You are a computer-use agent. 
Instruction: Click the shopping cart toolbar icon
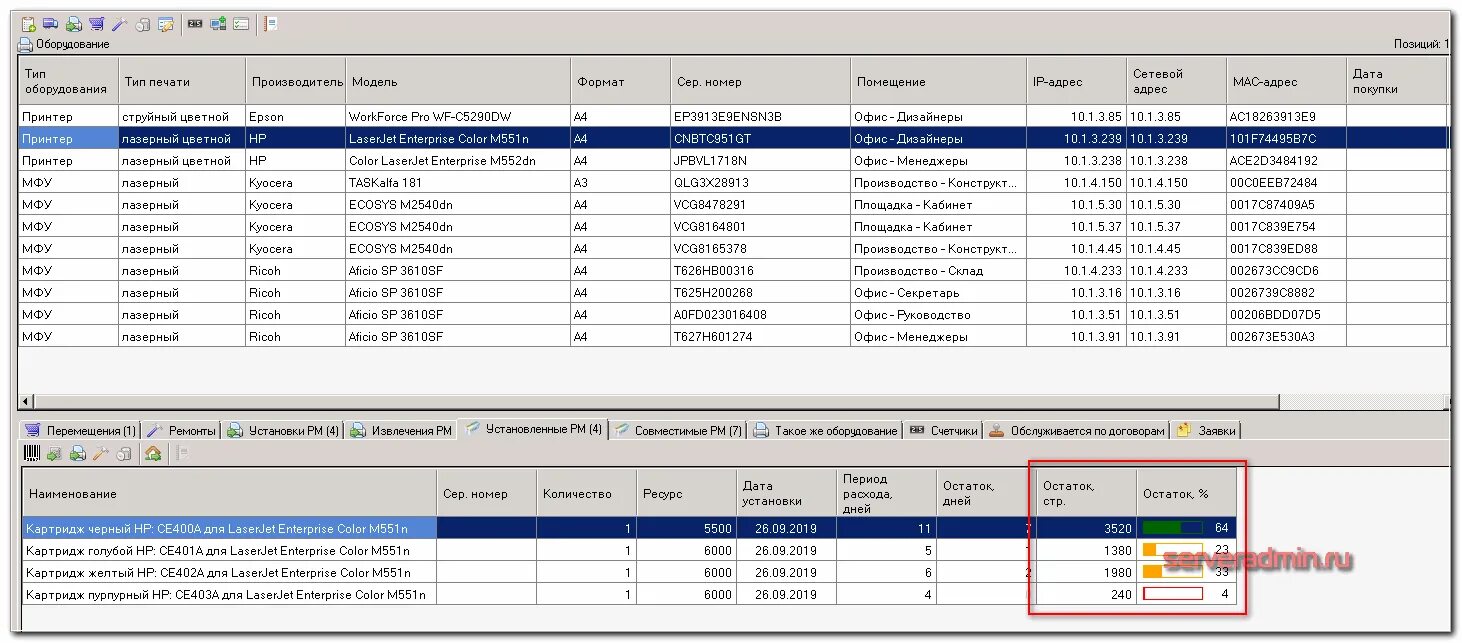(x=96, y=24)
